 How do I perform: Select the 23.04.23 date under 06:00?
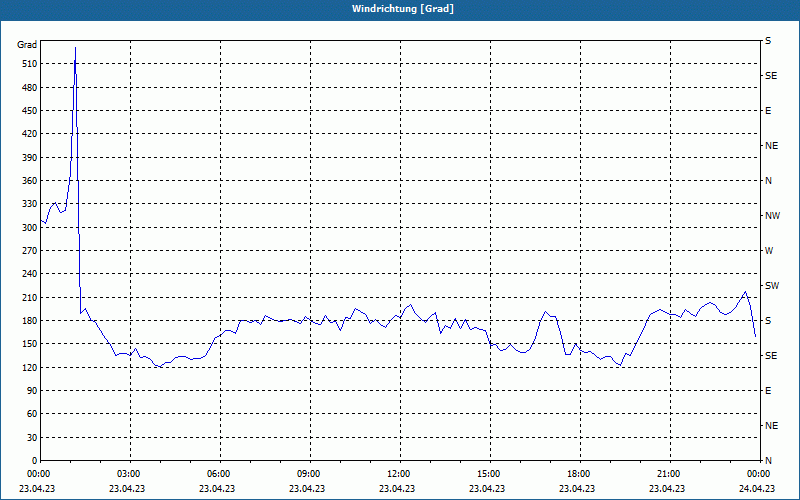pyautogui.click(x=217, y=489)
